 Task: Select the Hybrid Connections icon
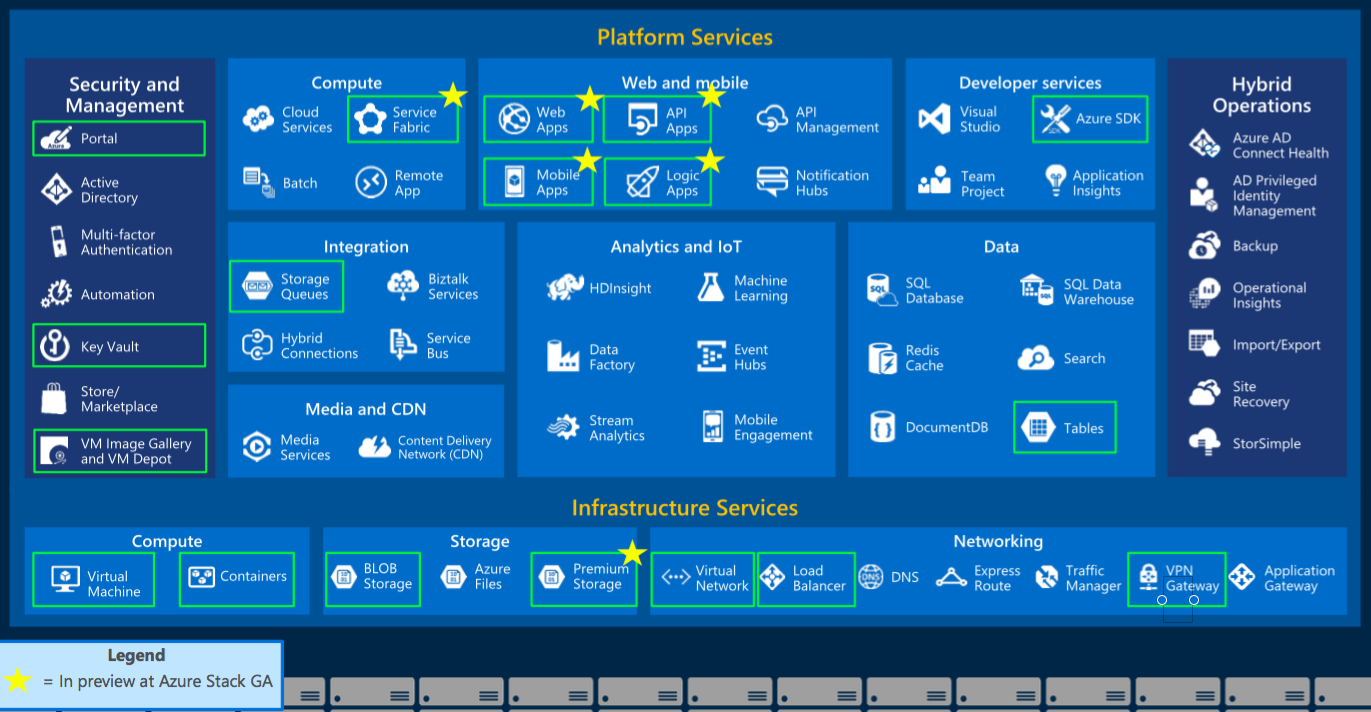click(257, 345)
